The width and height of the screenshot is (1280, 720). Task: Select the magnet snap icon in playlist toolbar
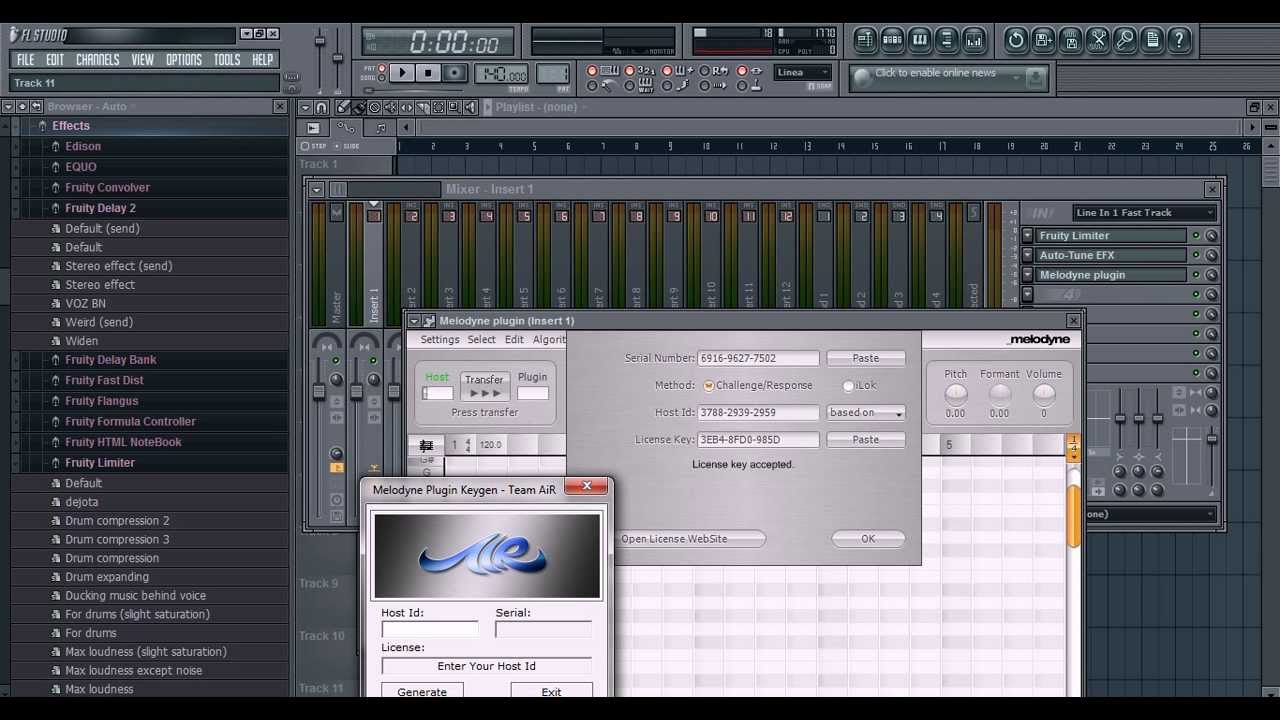point(321,107)
